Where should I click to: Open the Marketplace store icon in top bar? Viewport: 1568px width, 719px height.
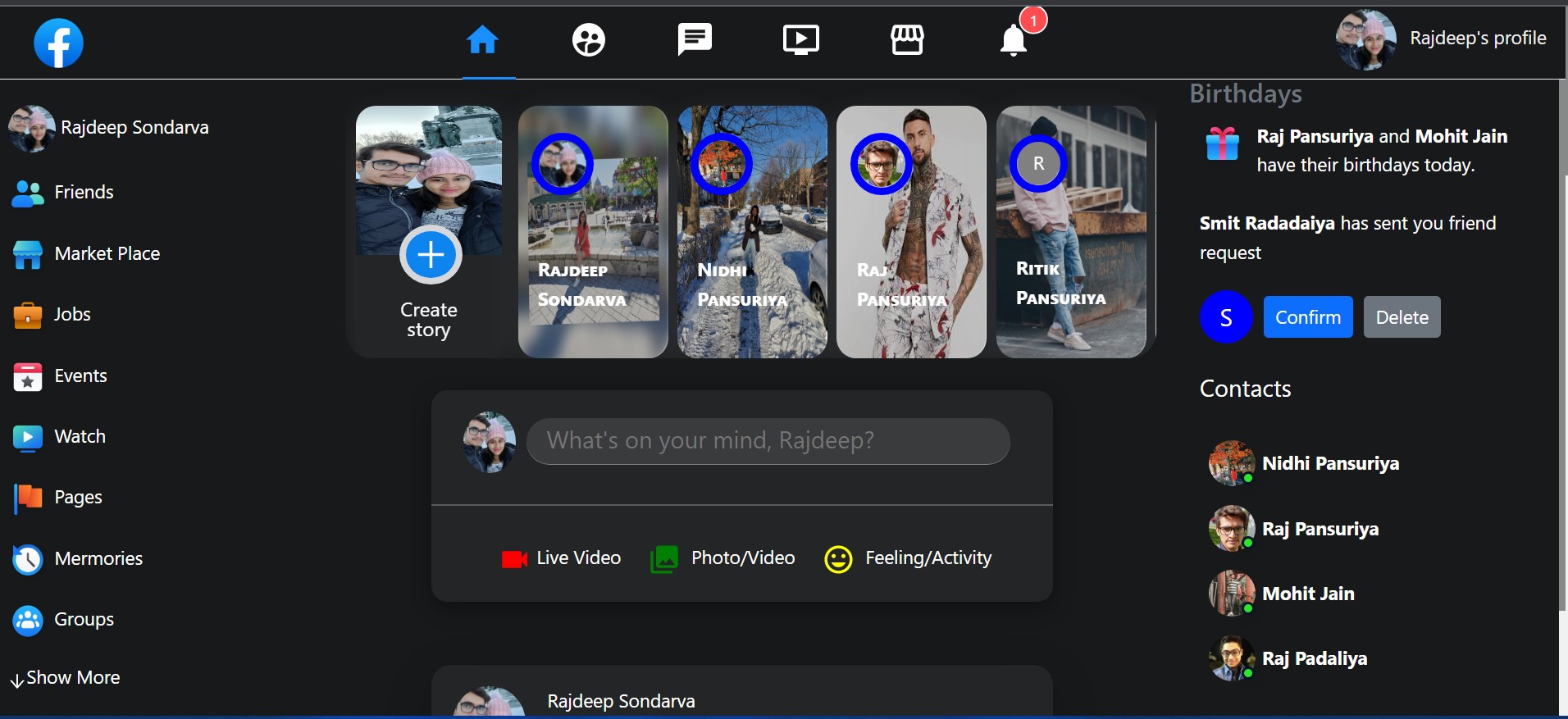[907, 39]
